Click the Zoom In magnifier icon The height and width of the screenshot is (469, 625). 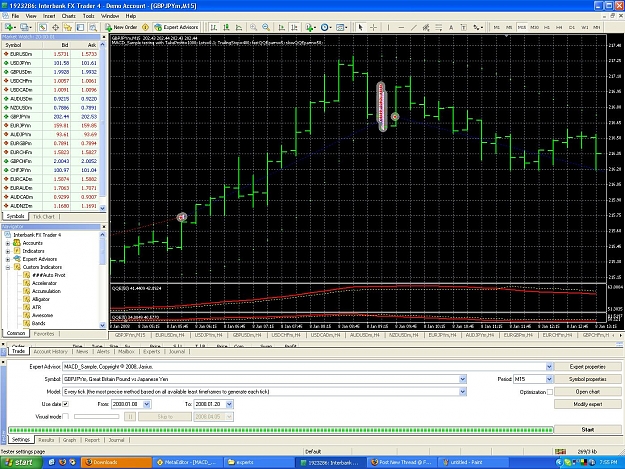[254, 27]
